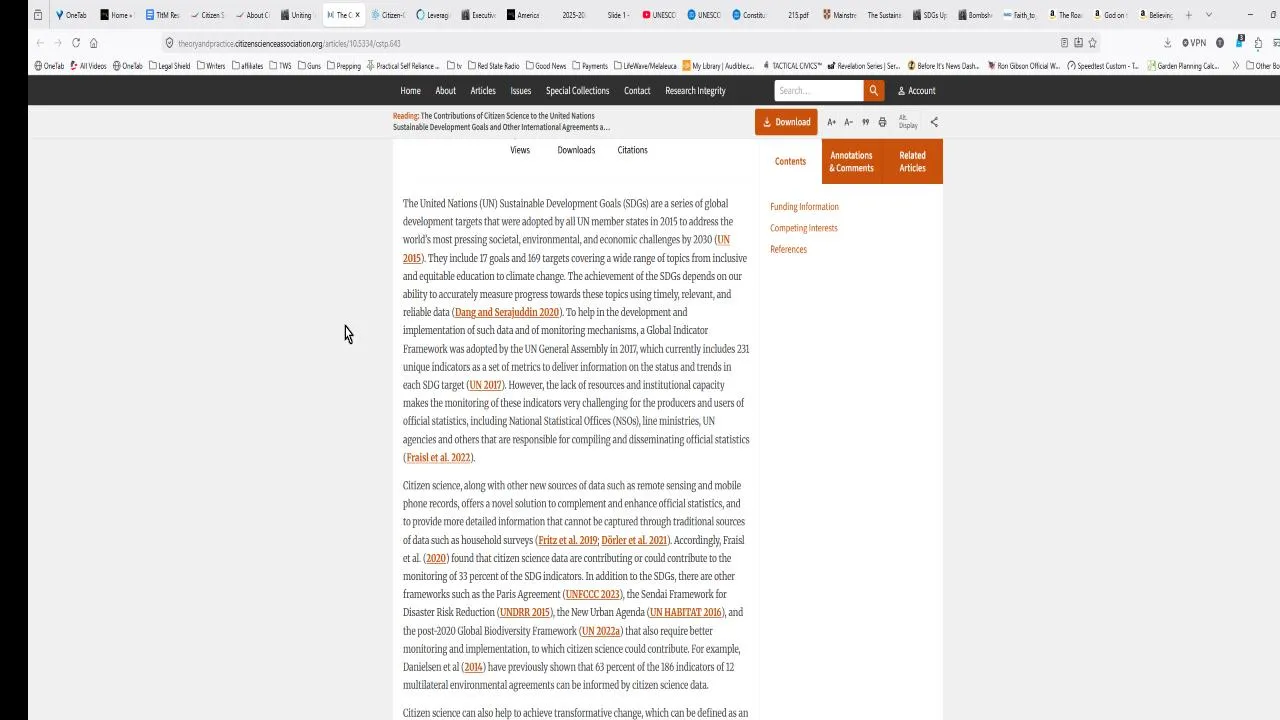Open the browser downloads arrow icon
This screenshot has height=720, width=1280.
pos(1167,43)
